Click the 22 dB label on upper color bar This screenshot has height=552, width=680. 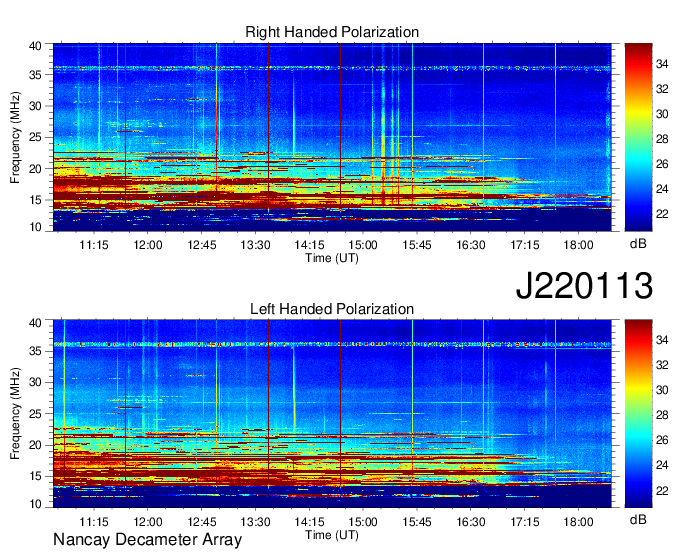pos(662,214)
